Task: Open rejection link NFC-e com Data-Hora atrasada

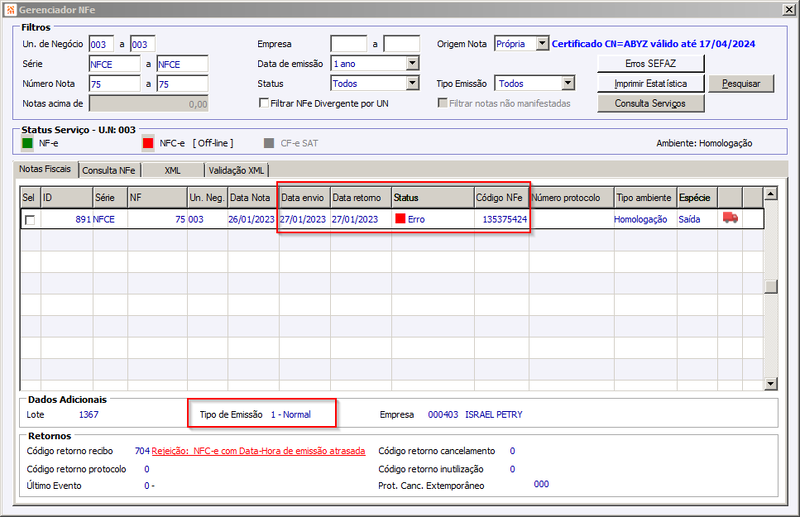Action: (x=258, y=451)
